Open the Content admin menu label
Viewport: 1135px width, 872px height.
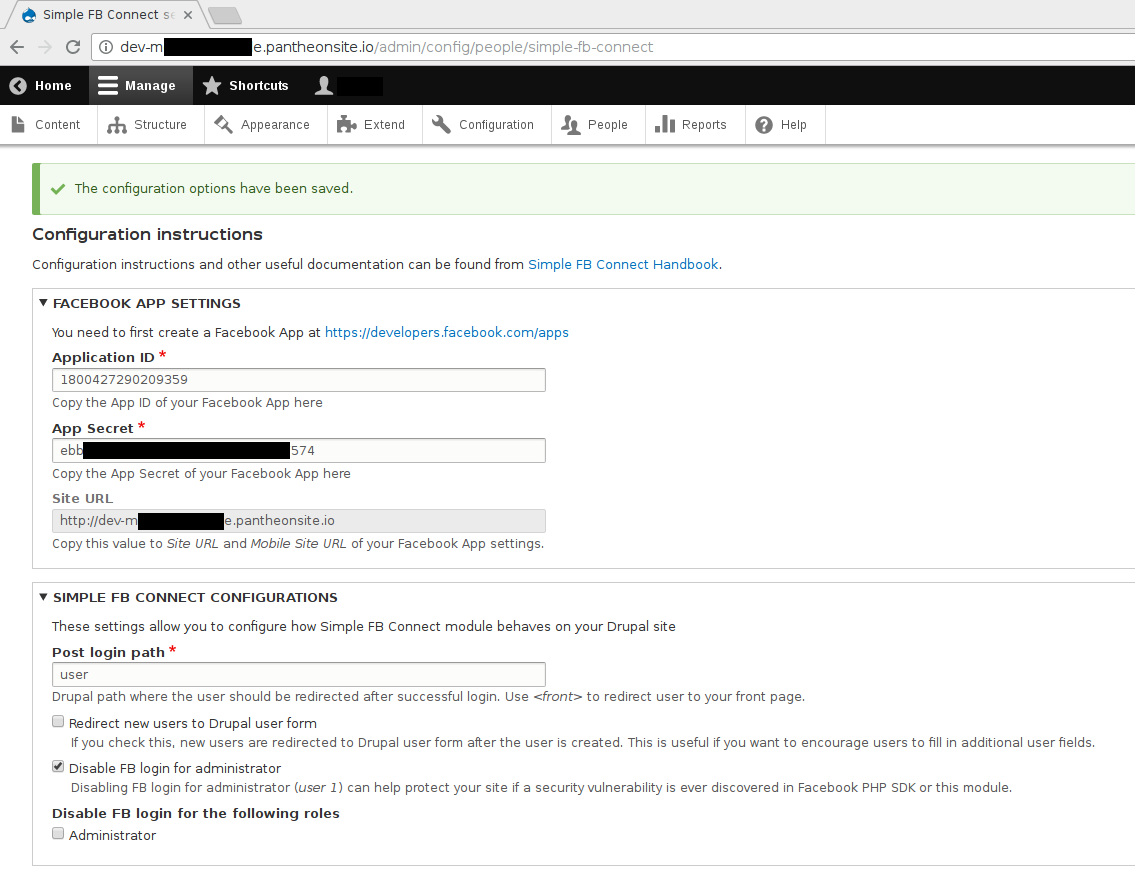tap(58, 124)
